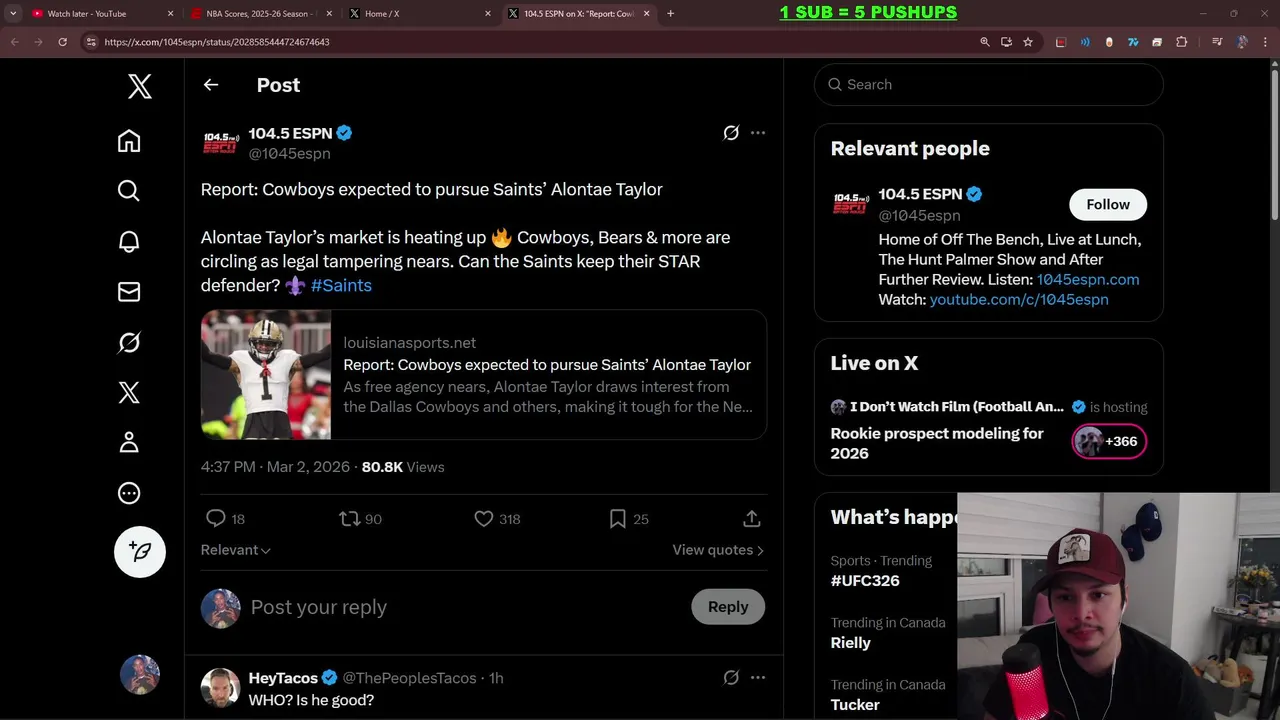Follow 104.5 ESPN
The width and height of the screenshot is (1280, 720).
[x=1108, y=204]
